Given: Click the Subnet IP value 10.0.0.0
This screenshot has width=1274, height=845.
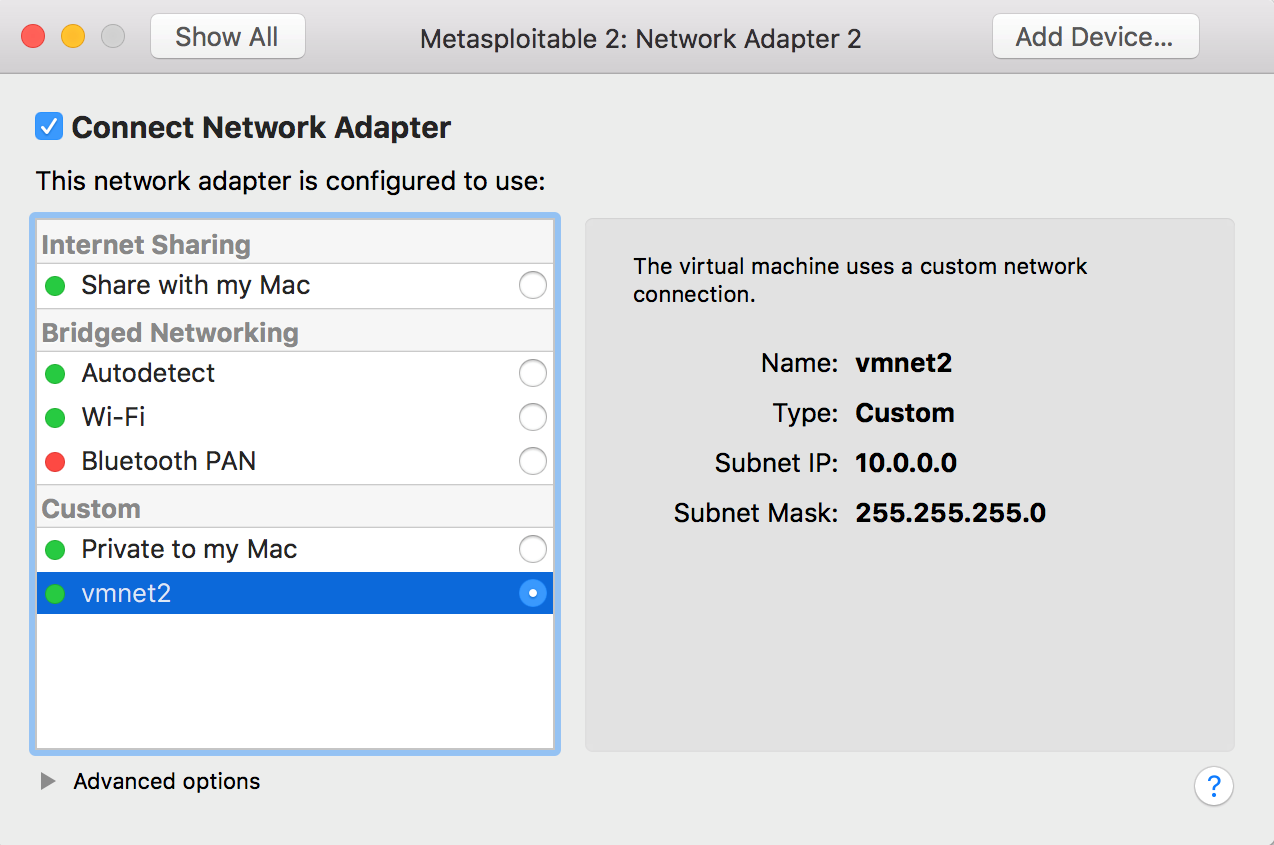Looking at the screenshot, I should (906, 463).
